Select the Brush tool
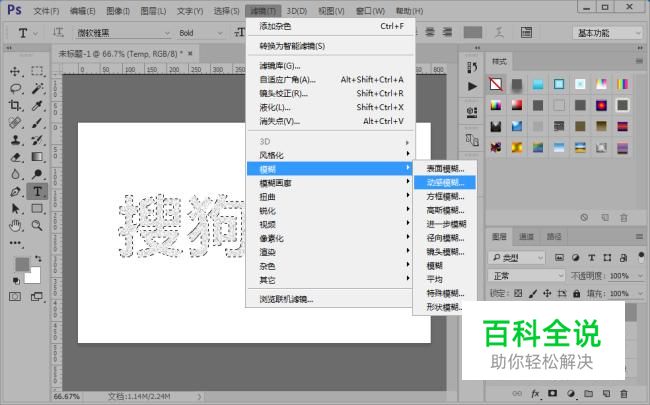Screen dimensions: 650x405 click(37, 123)
